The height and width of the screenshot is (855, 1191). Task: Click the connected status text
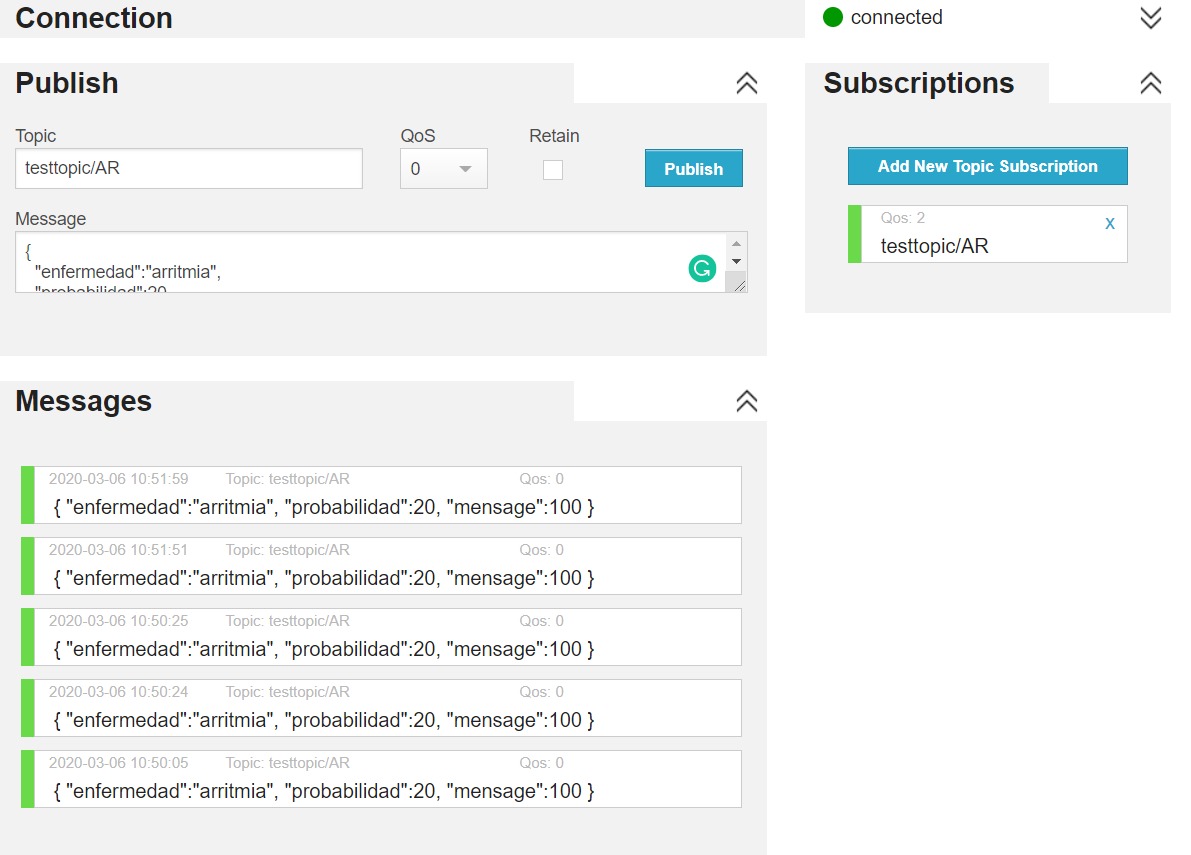[x=896, y=17]
